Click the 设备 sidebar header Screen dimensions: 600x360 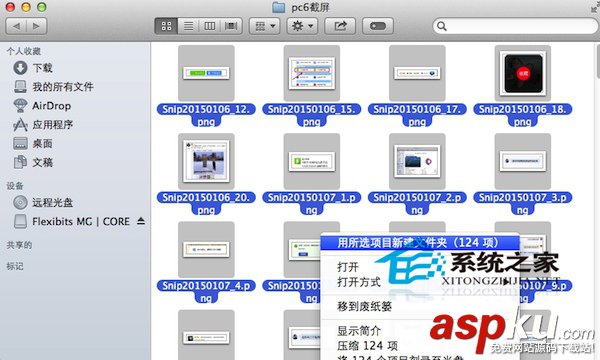coord(15,186)
